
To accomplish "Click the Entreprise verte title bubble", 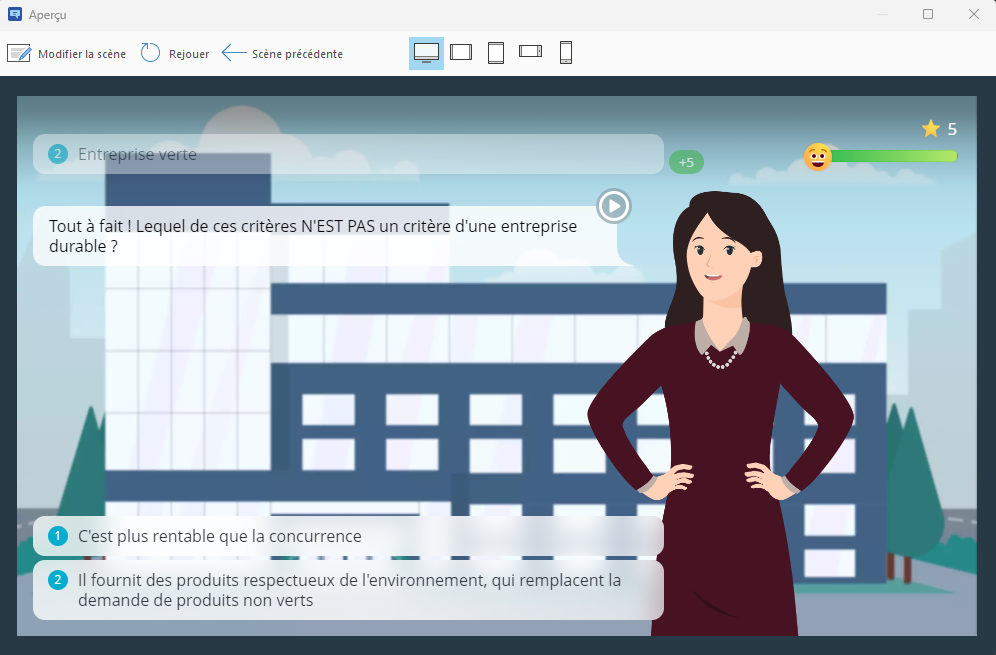I will pos(347,155).
